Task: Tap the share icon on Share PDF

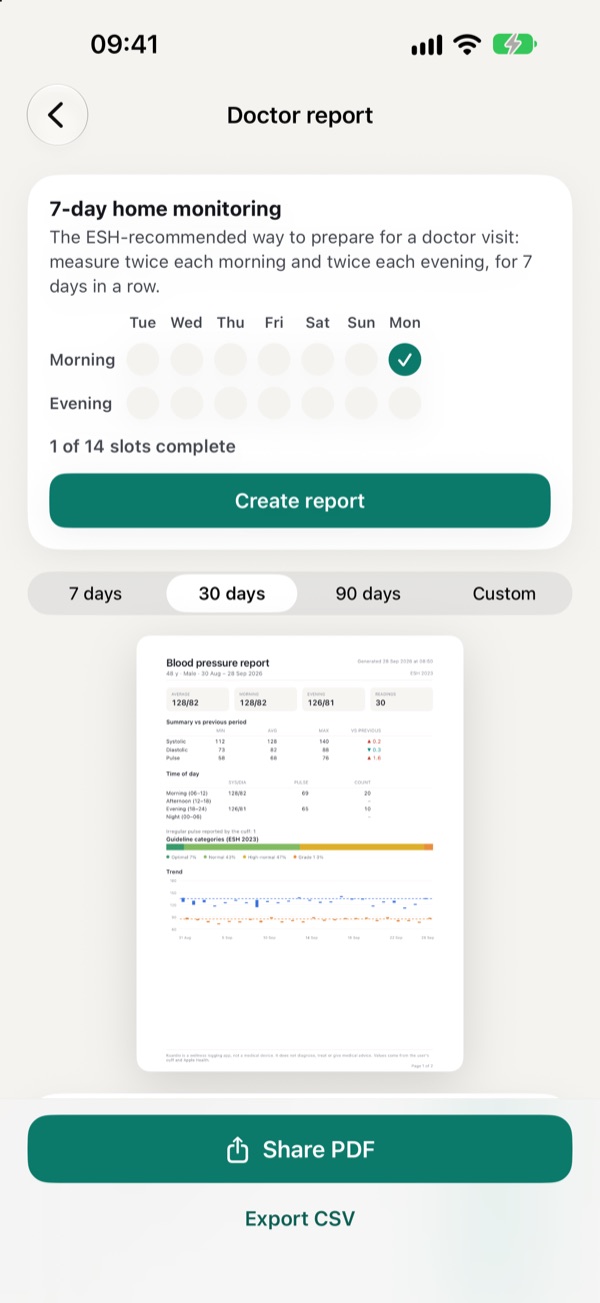Action: [237, 1150]
